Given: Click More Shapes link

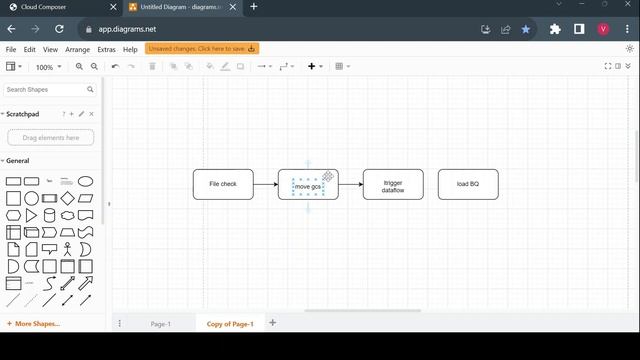Looking at the screenshot, I should point(33,324).
